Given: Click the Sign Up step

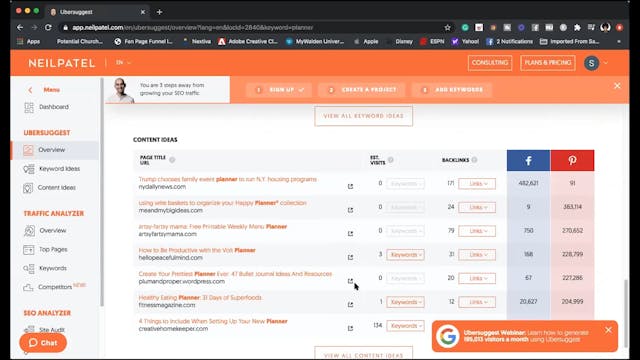Looking at the screenshot, I should pos(280,90).
